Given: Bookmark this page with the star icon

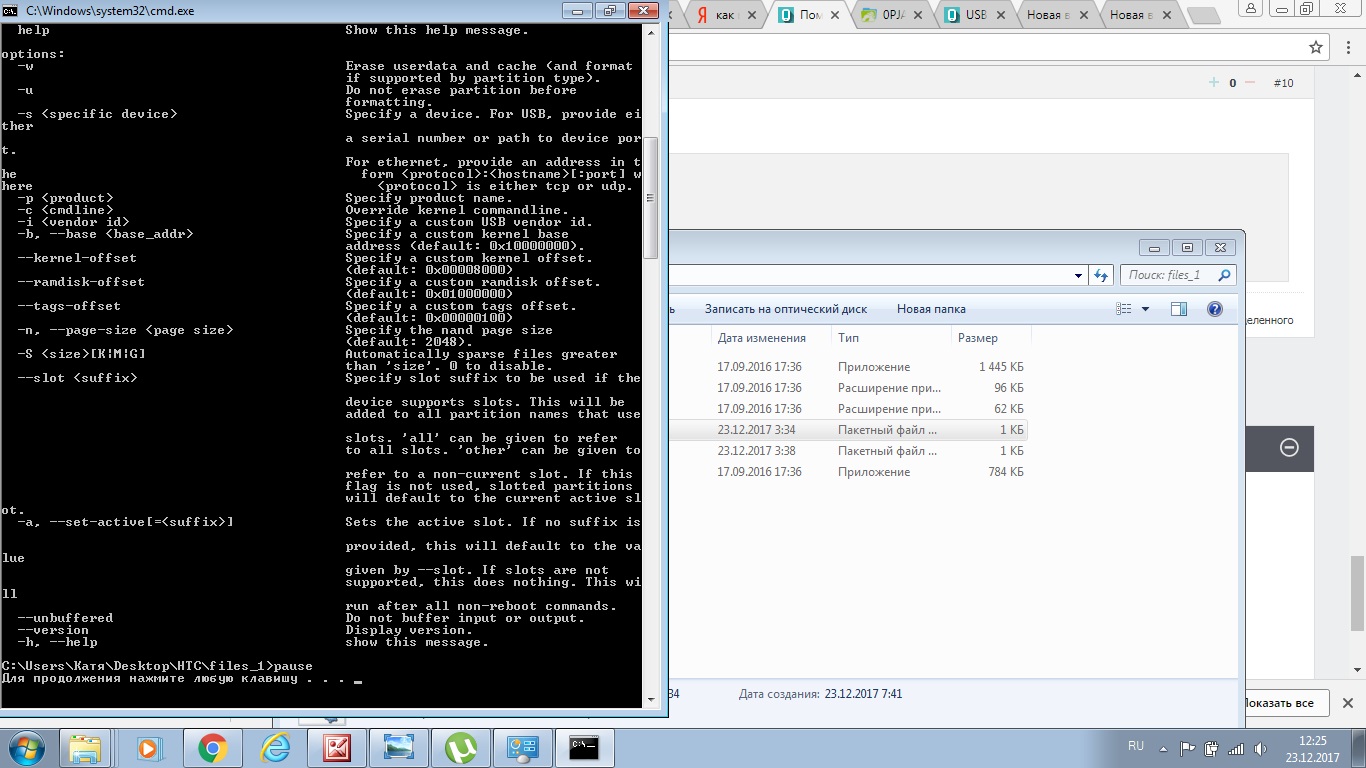Looking at the screenshot, I should coord(1316,47).
